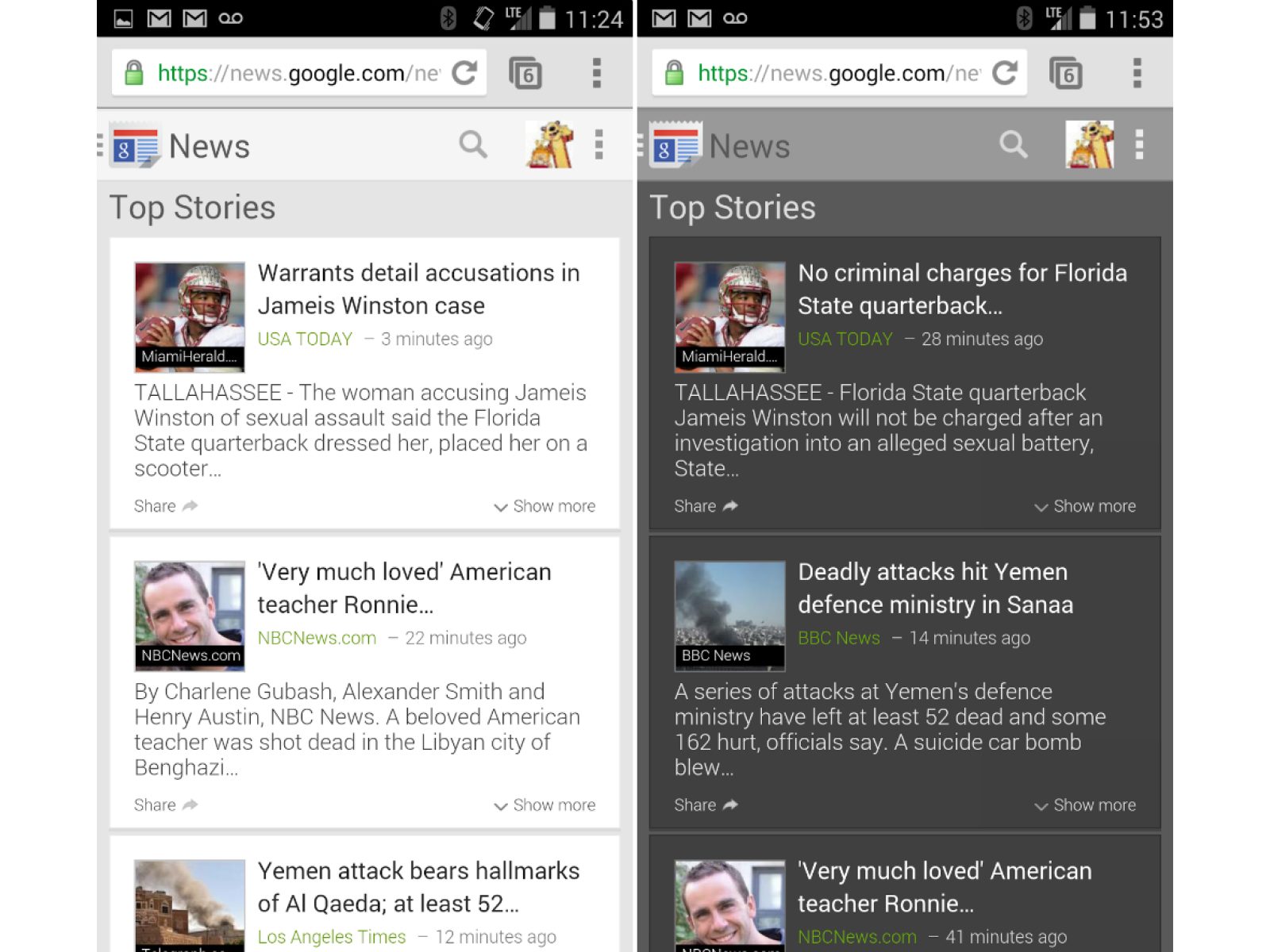Open headline Yemen attack bears hallmarks of Al Qaeda
This screenshot has width=1270, height=952.
click(419, 887)
